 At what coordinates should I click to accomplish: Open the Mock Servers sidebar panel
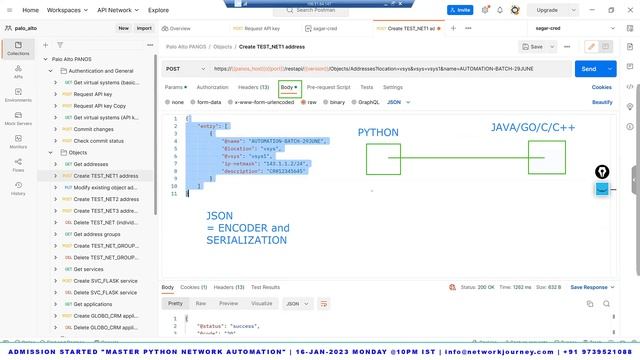pyautogui.click(x=18, y=118)
